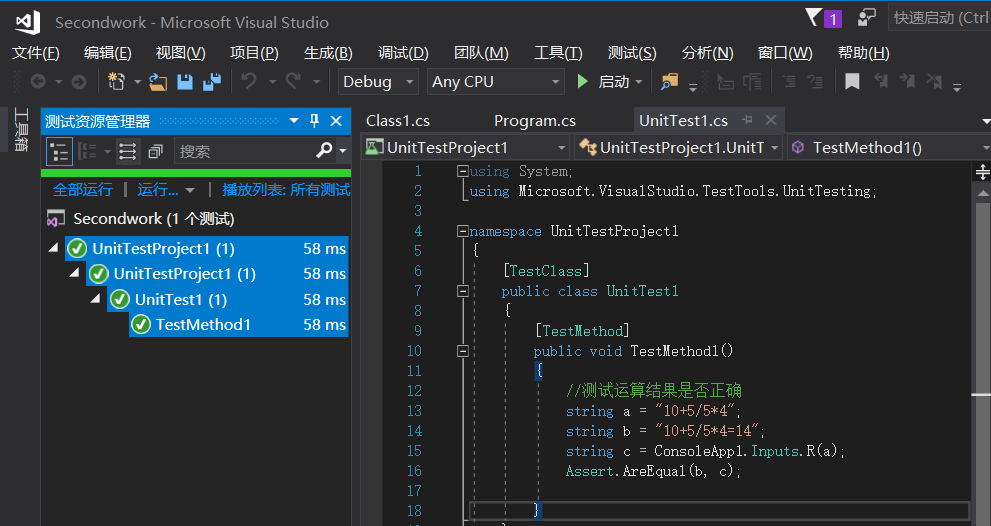Screen dimensions: 991x526
Task: Click the find in files icon
Action: tap(669, 82)
